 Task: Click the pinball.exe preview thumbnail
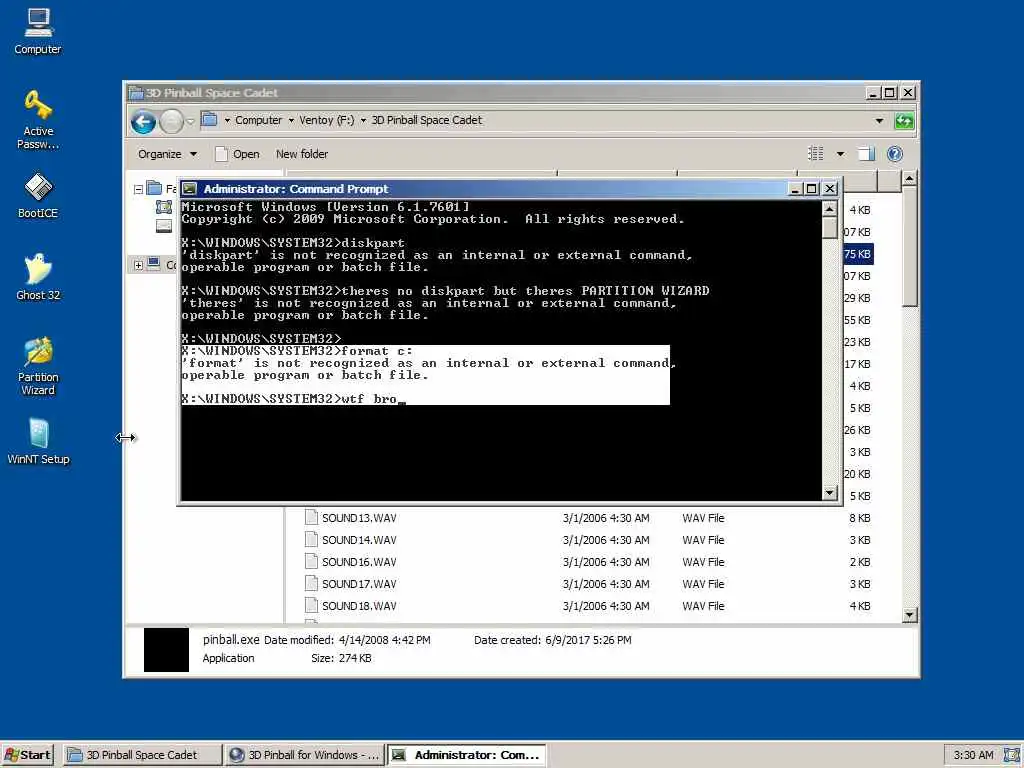click(x=166, y=650)
